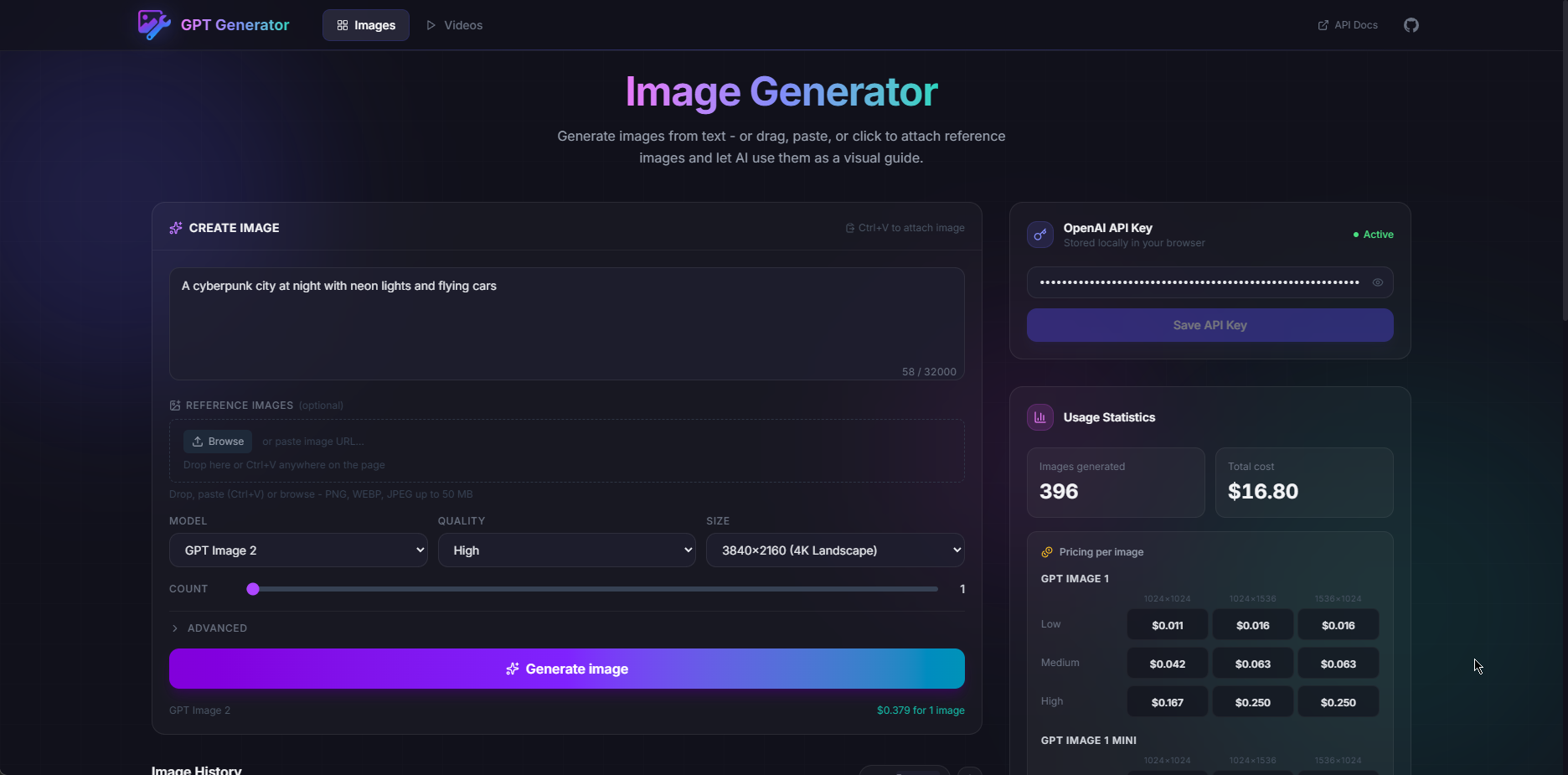Click GPT Image 1 Medium 1536×1024 price $0.063
Viewport: 1568px width, 775px height.
coord(1338,664)
